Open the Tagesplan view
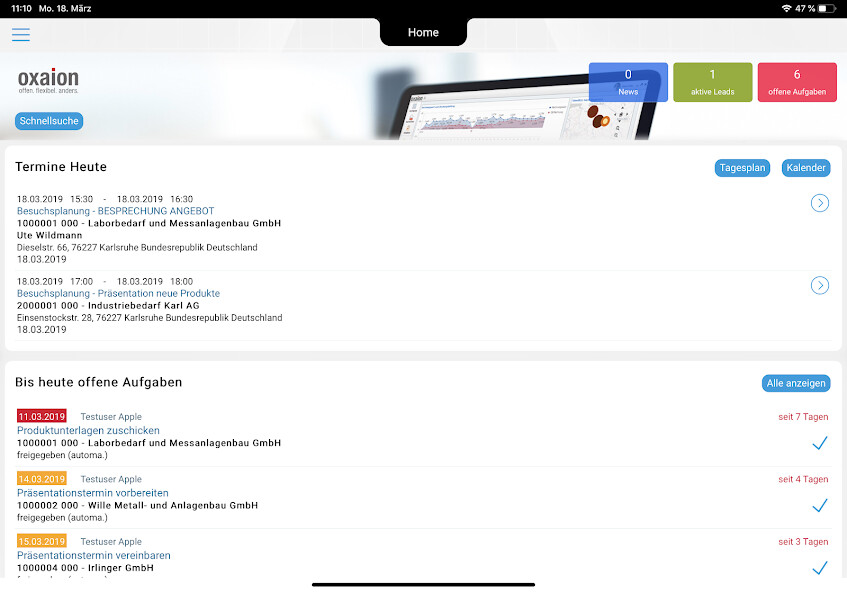Viewport: 847px width, 592px height. [x=743, y=168]
